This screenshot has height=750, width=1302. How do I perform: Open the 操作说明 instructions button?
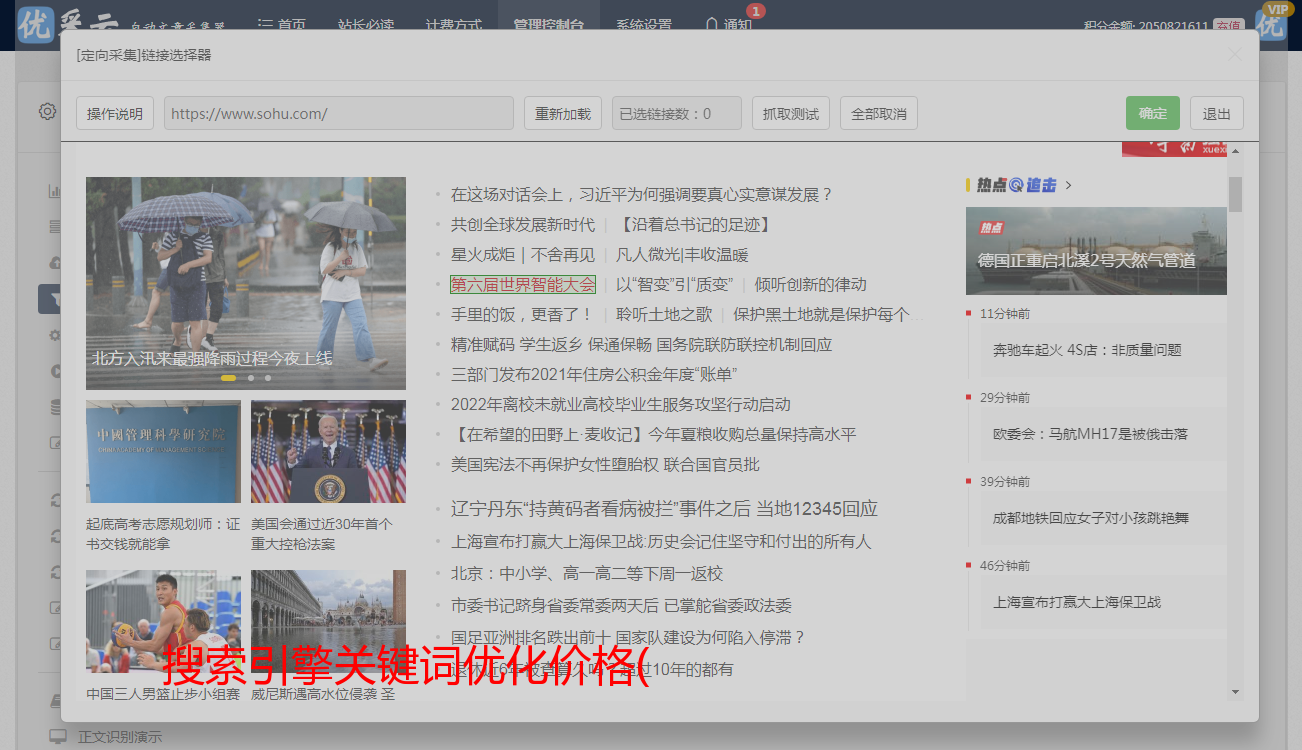(115, 113)
